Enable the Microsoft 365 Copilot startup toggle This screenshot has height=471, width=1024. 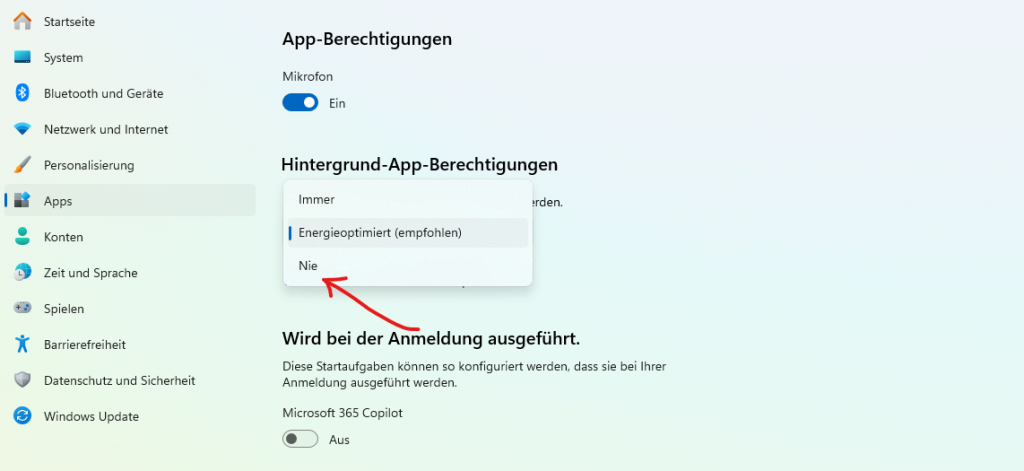[x=300, y=439]
